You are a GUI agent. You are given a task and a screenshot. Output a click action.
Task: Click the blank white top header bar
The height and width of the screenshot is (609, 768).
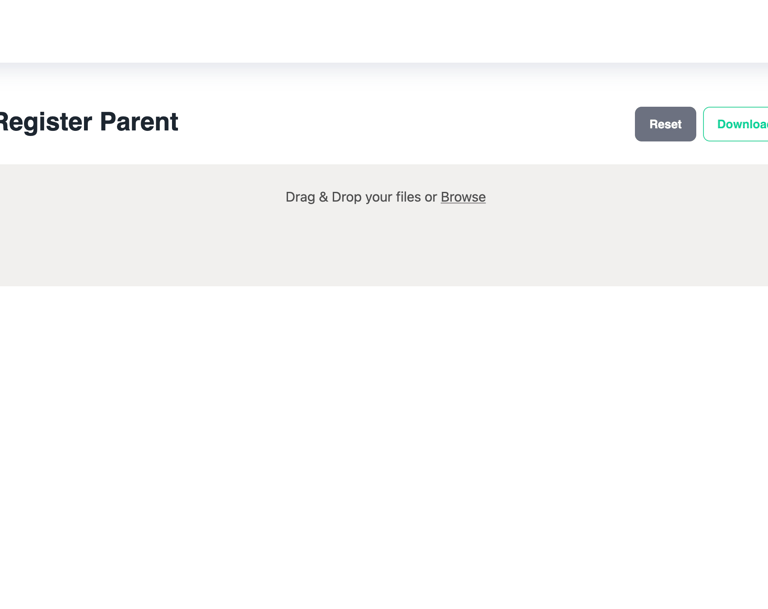click(x=384, y=30)
